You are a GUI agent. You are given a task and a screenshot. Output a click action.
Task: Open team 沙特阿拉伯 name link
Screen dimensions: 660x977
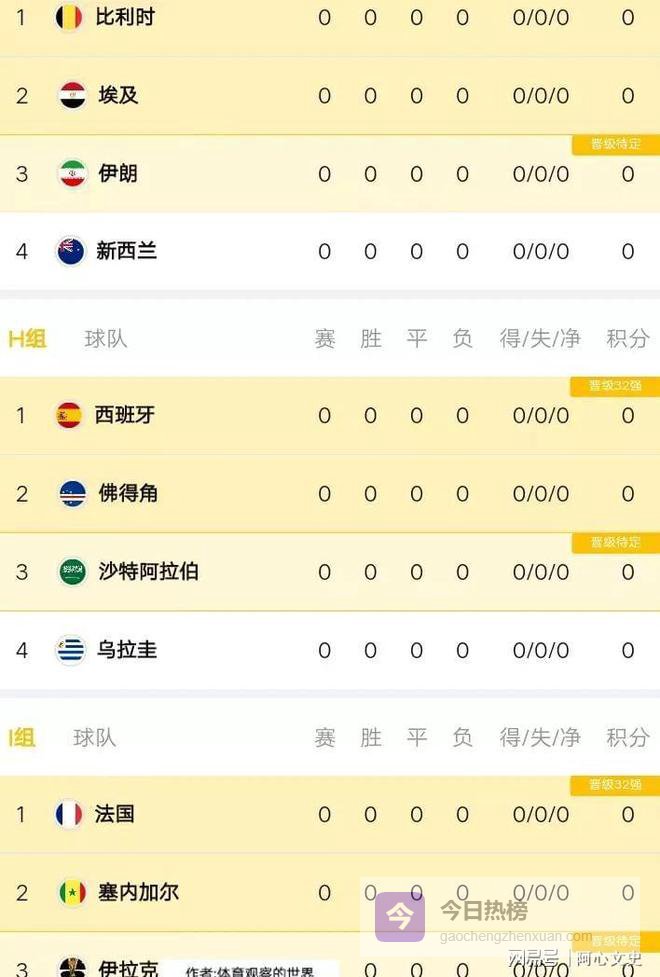[148, 571]
